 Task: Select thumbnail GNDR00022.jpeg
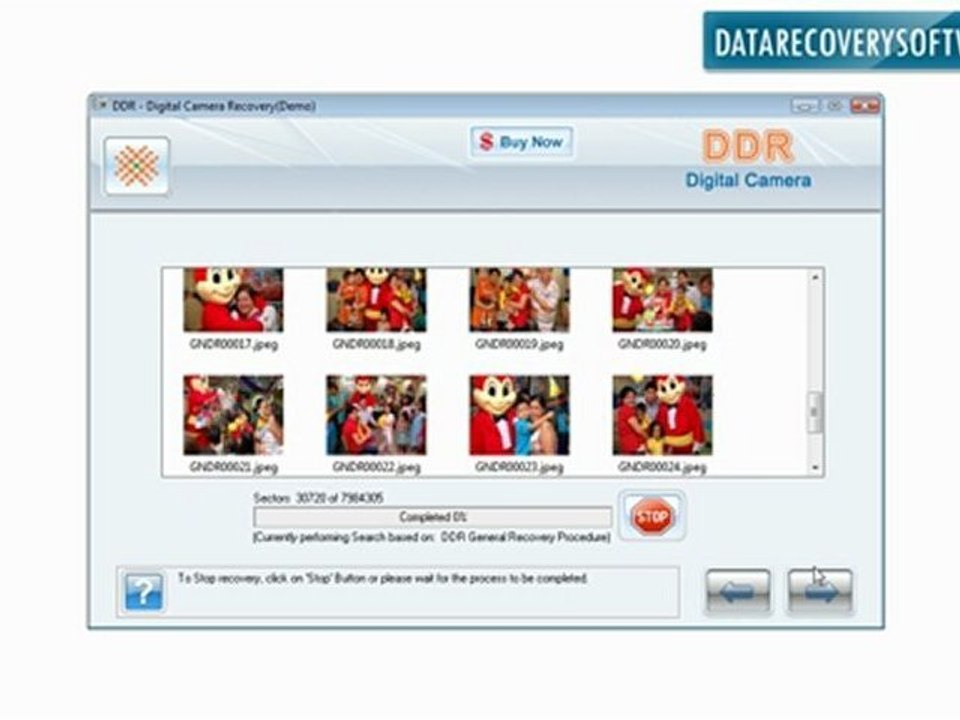[x=377, y=415]
